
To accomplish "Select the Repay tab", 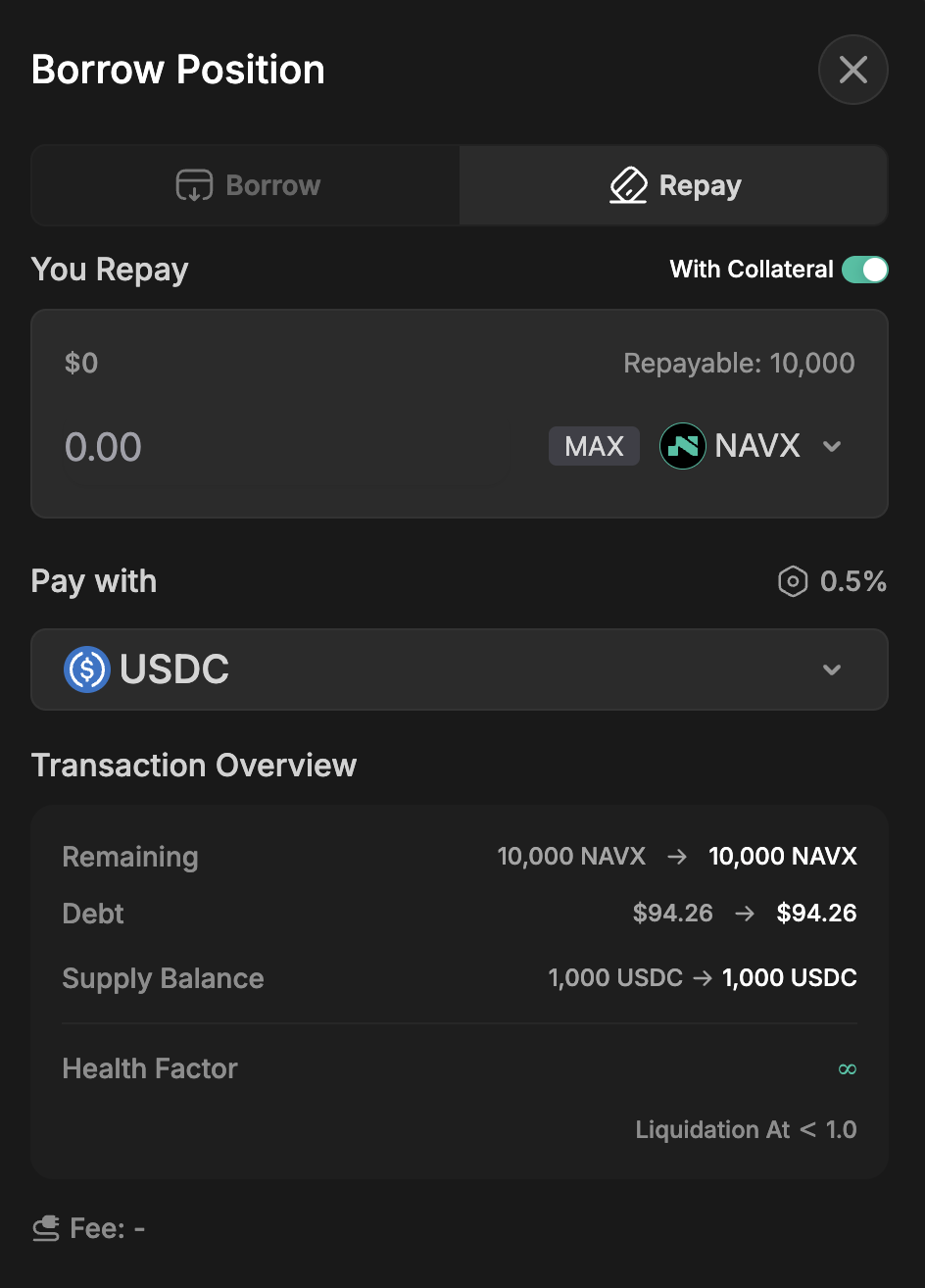I will click(674, 185).
